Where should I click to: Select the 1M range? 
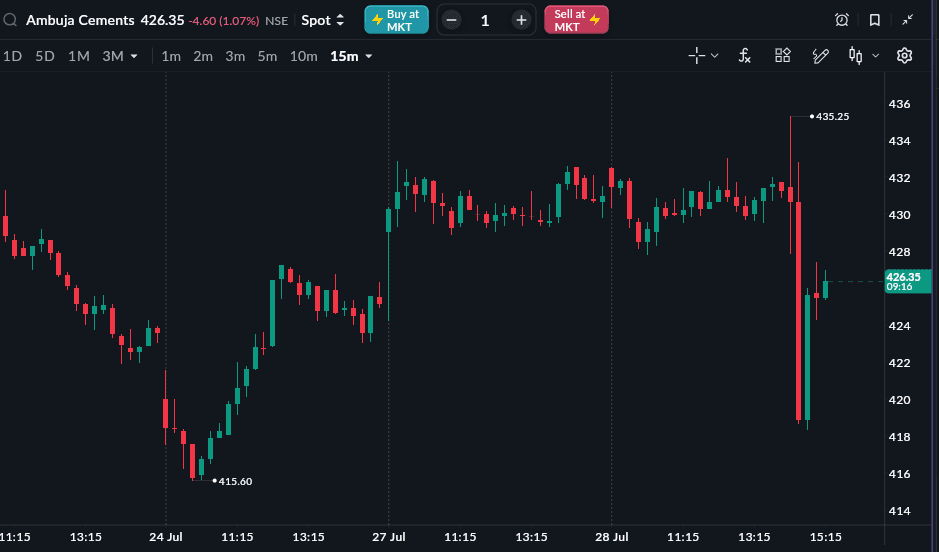[x=78, y=56]
